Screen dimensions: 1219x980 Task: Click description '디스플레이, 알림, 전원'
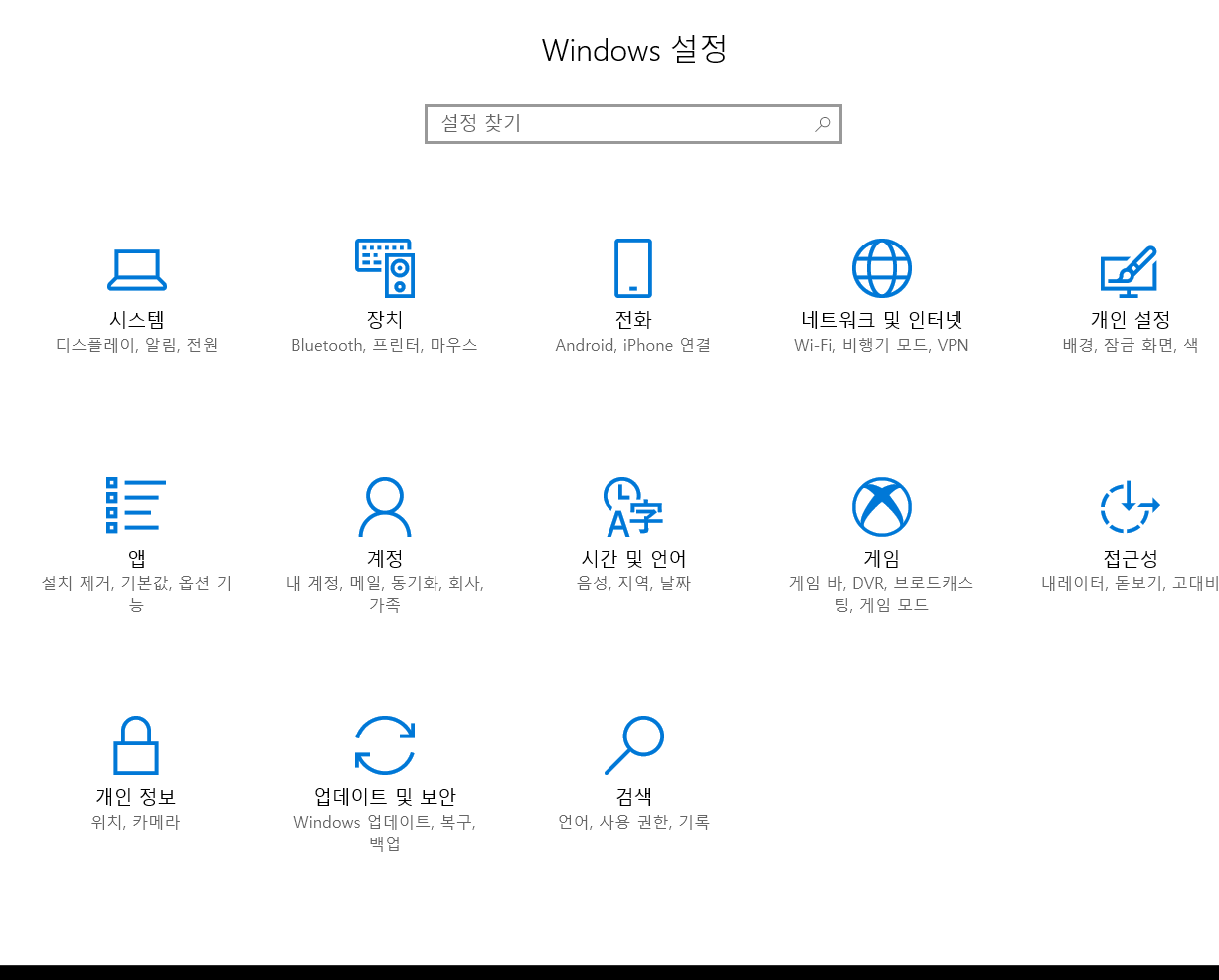point(136,345)
